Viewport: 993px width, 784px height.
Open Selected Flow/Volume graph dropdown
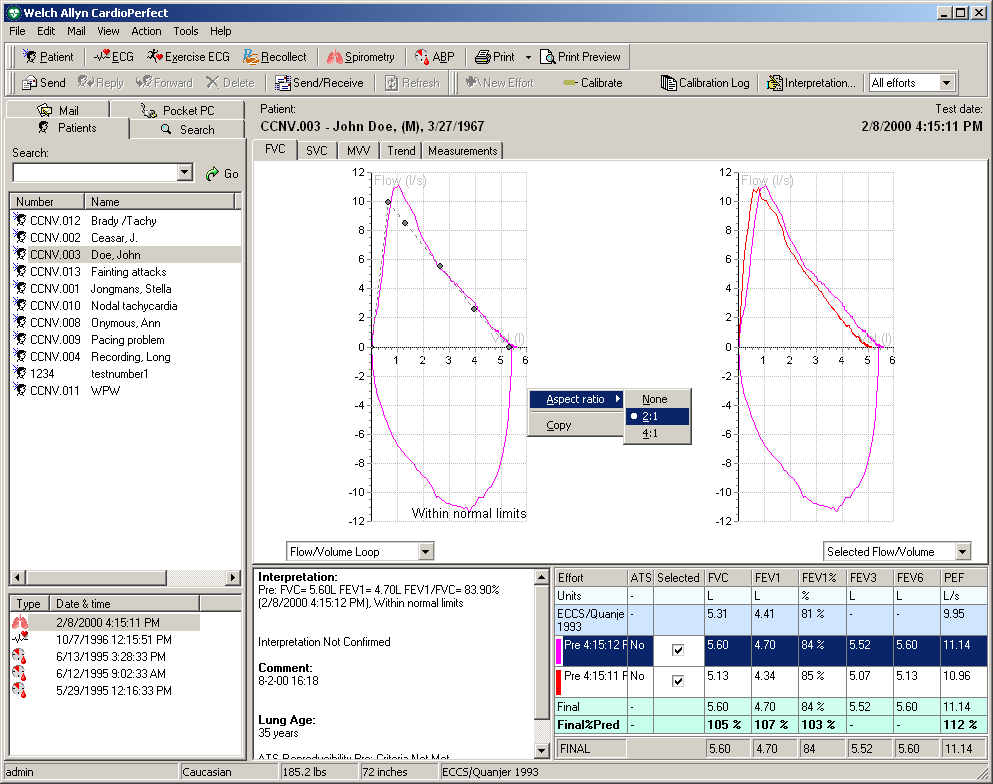[963, 552]
